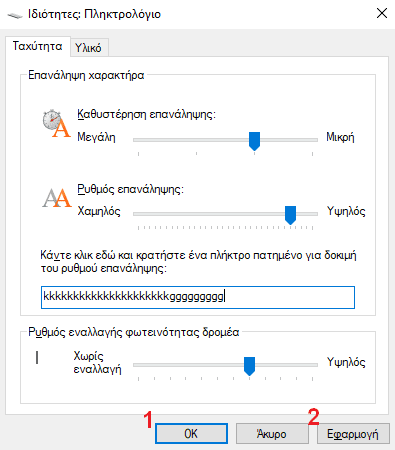
Task: Click the cursor blink rate slider thumb
Action: pyautogui.click(x=249, y=366)
